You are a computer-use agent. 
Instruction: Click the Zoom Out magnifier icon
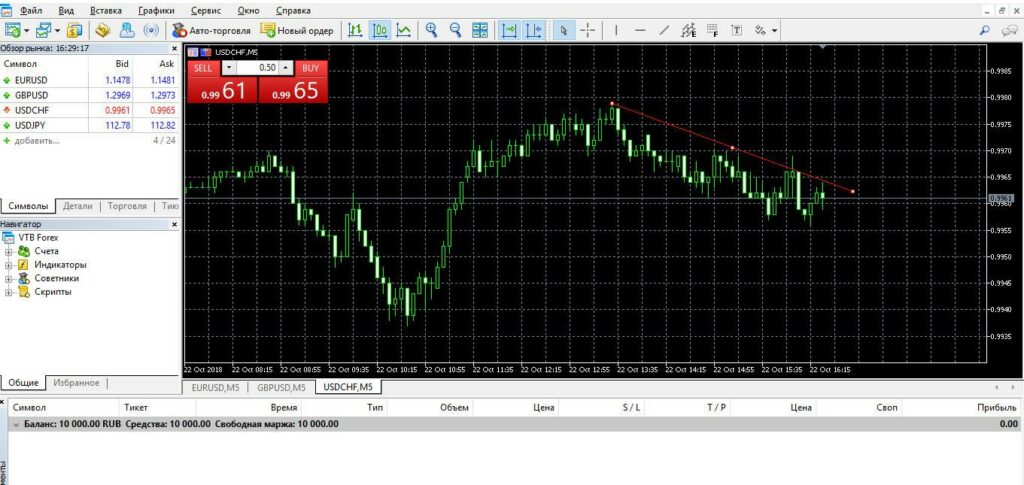coord(455,30)
